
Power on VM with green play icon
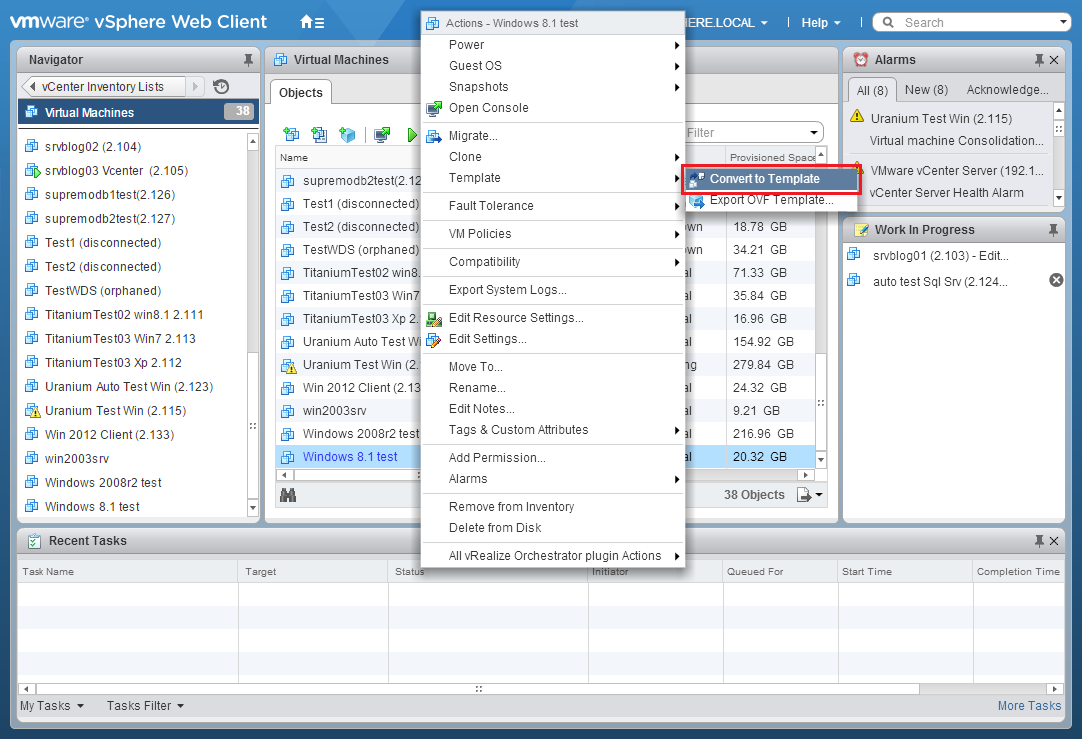[x=412, y=135]
